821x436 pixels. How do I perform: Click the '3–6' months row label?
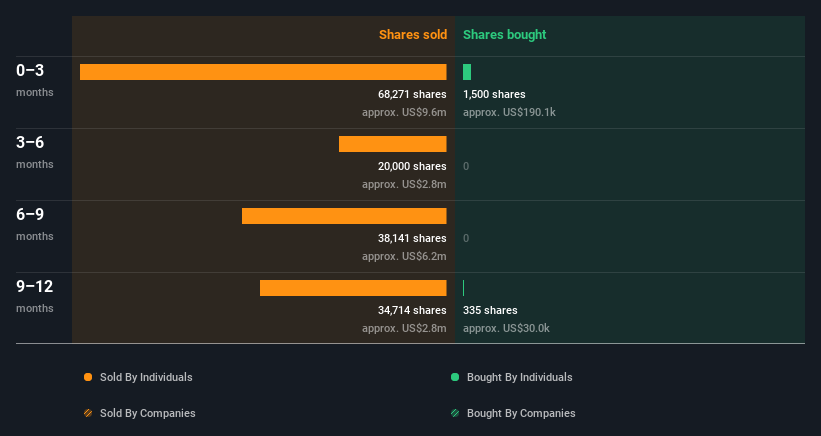(30, 142)
